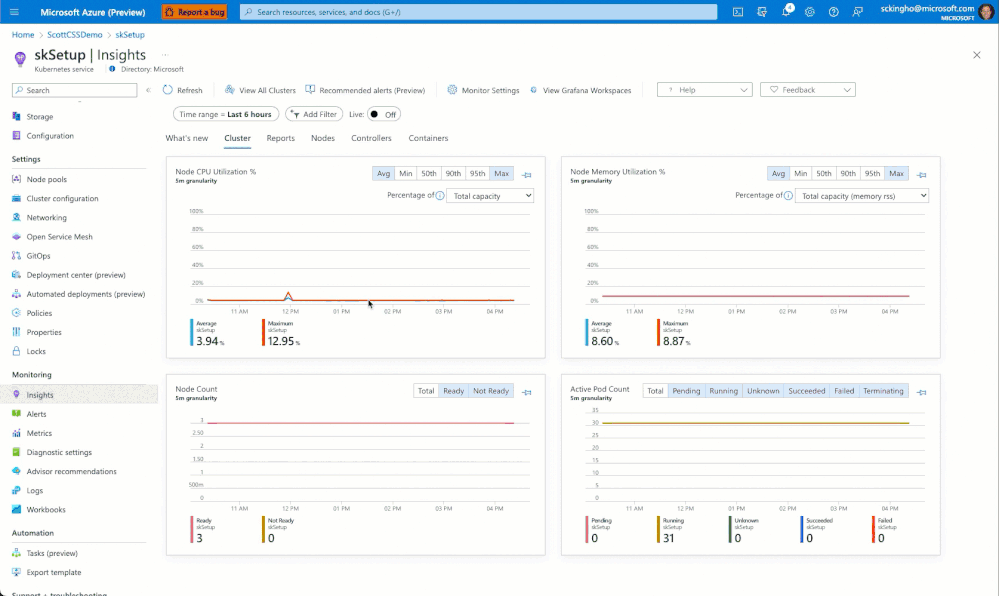
Task: Open Recommended alerts (Preview)
Action: tap(365, 90)
